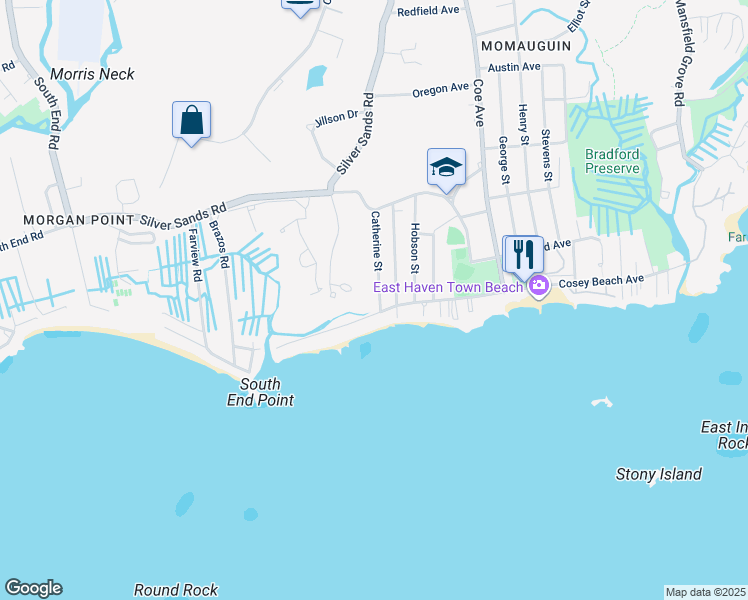Click the Map data ©2025 attribution
Viewport: 748px width, 600px height.
coord(706,592)
